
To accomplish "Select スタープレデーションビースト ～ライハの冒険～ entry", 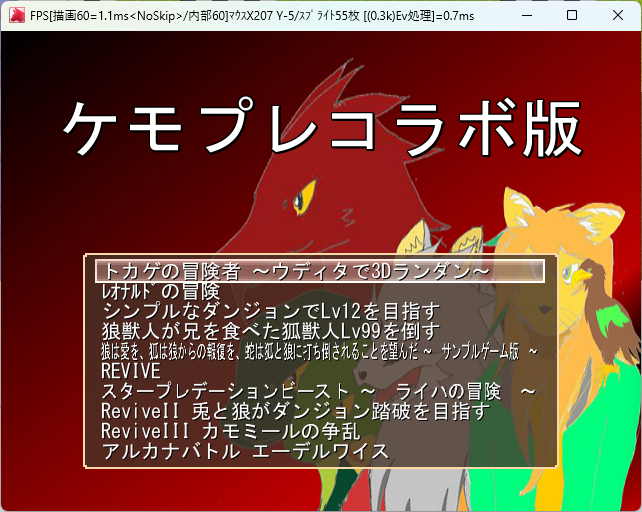I will point(318,391).
